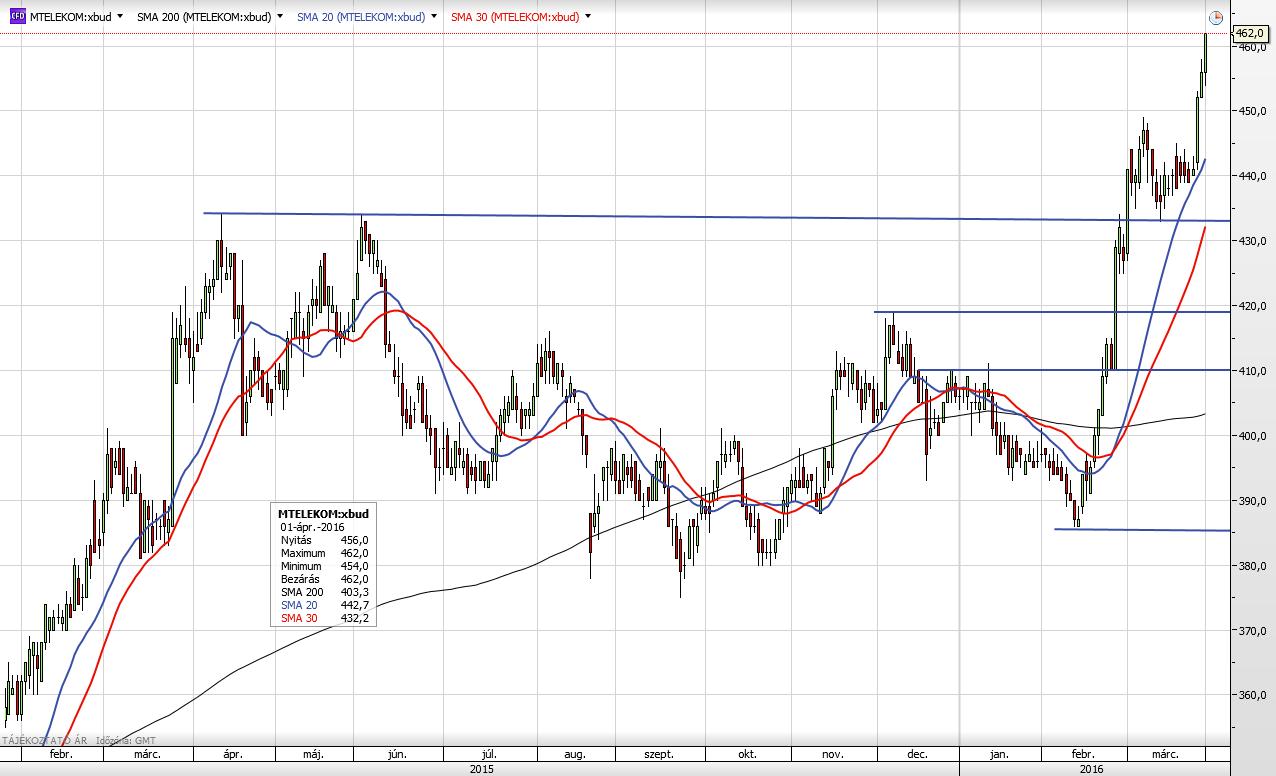Click the aug. month label on time axis
This screenshot has width=1276, height=776.
(x=575, y=754)
